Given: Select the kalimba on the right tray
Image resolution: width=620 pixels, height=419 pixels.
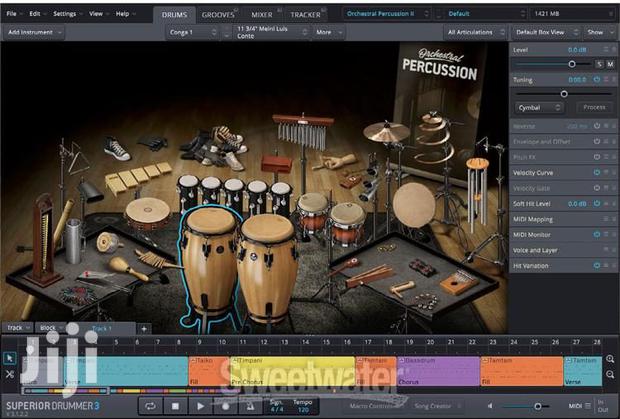Looking at the screenshot, I should point(459,282).
